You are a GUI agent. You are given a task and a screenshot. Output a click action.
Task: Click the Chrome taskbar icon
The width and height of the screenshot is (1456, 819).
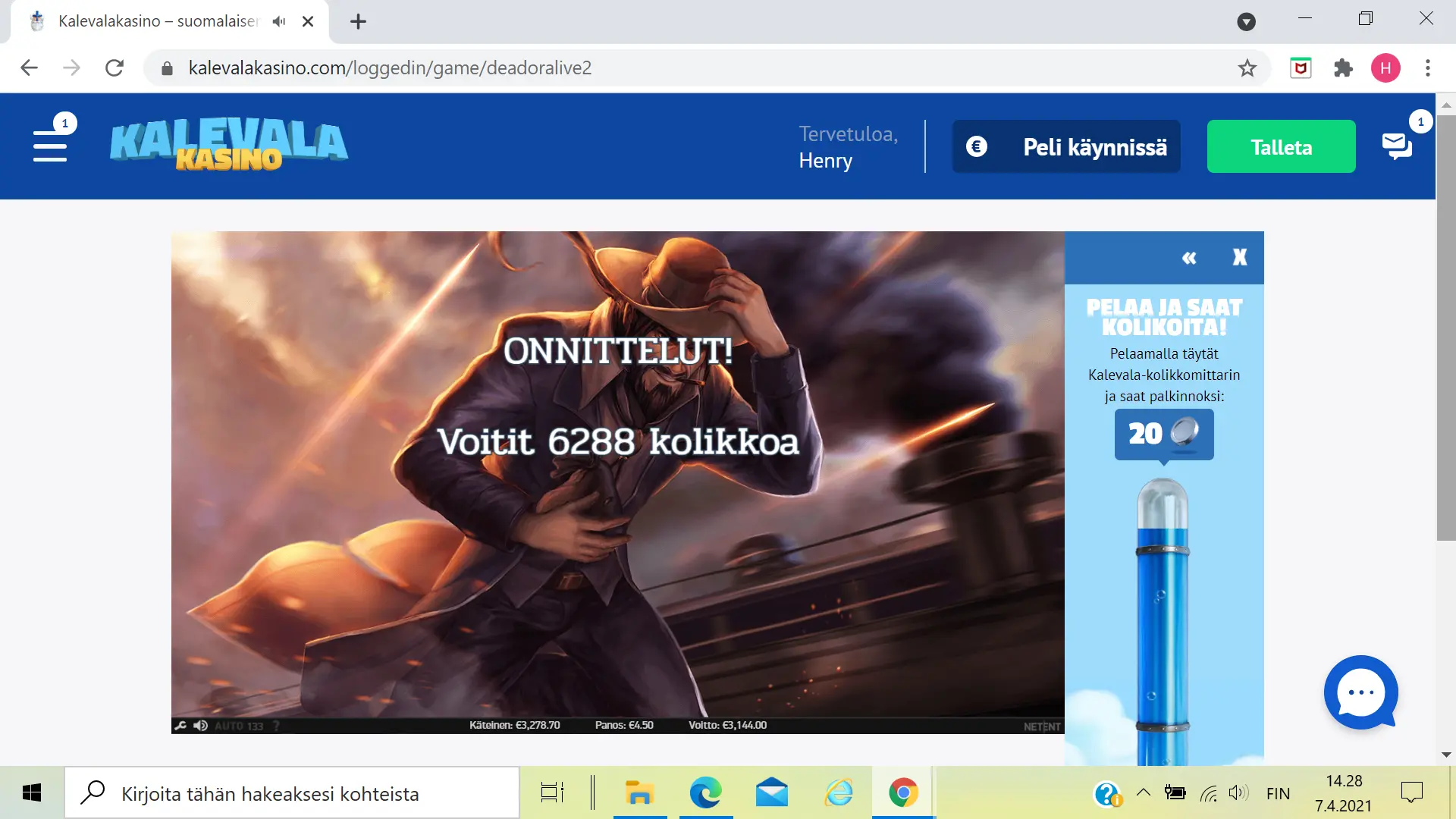(x=903, y=793)
